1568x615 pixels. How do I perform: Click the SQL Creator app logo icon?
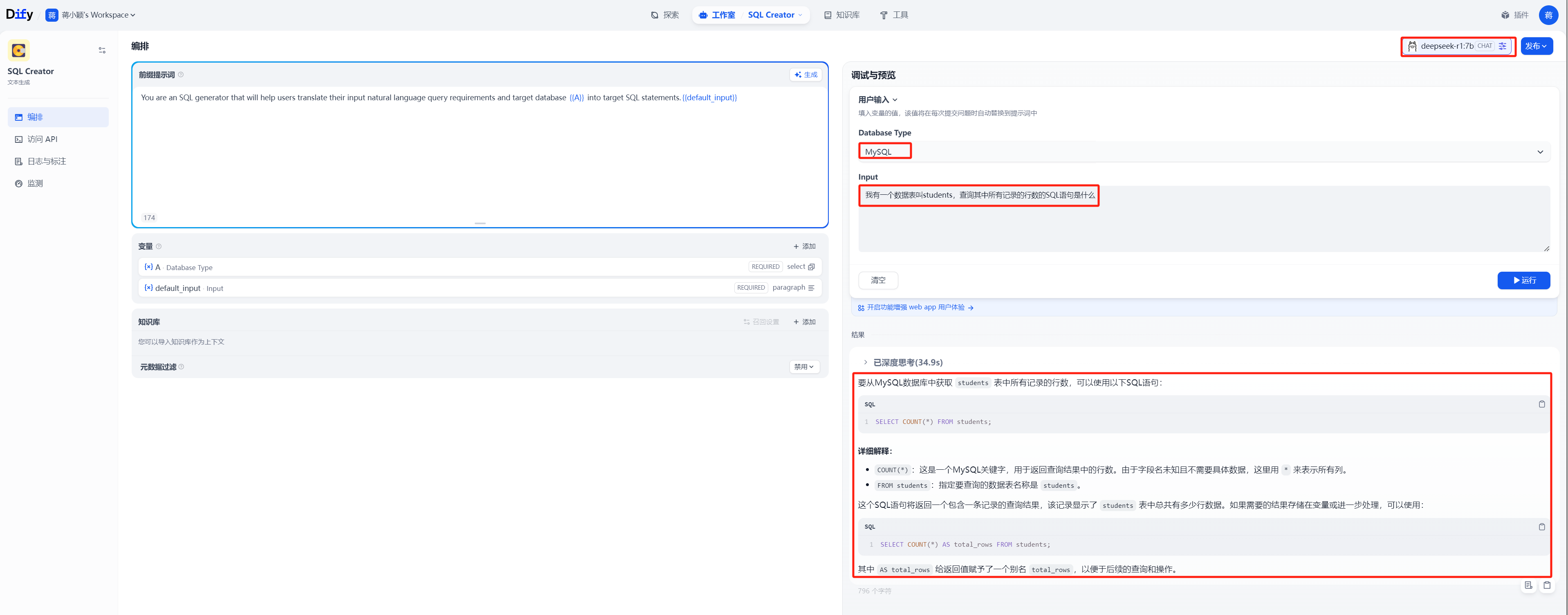19,51
